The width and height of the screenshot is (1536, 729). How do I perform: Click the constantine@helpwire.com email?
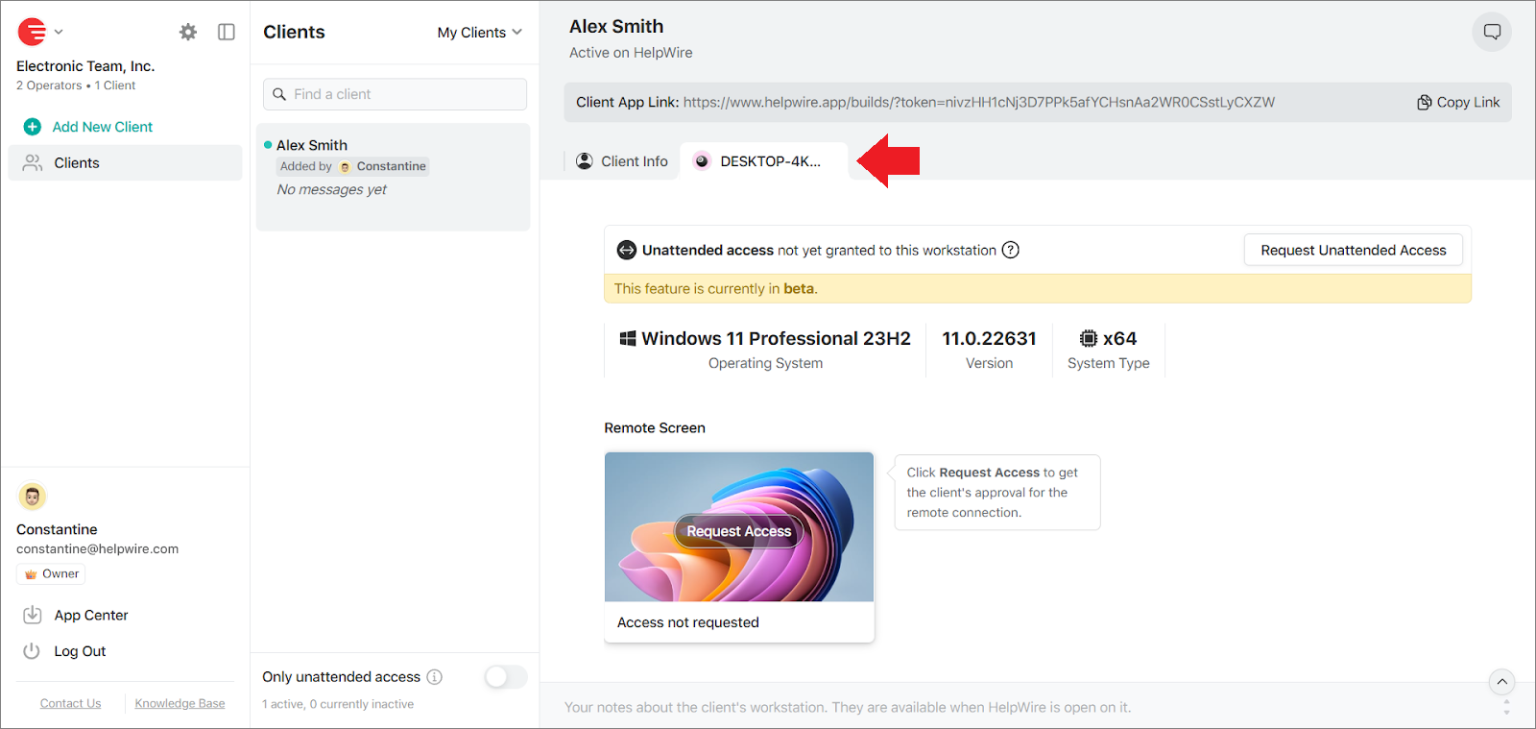(97, 549)
